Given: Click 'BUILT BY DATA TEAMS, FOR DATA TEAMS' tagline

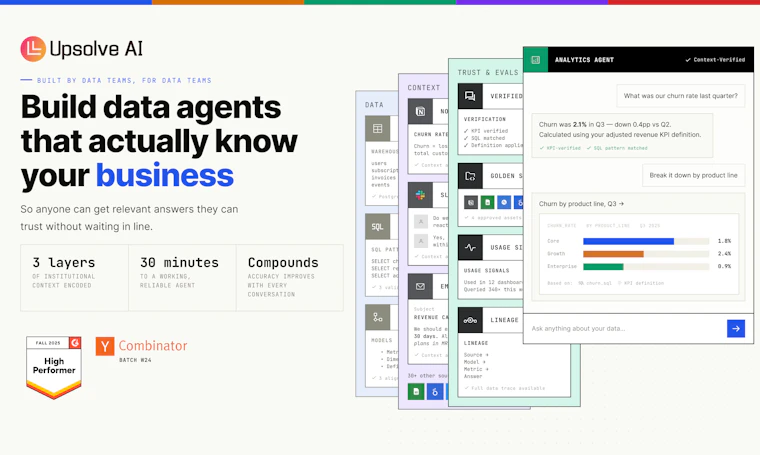Looking at the screenshot, I should click(x=124, y=80).
